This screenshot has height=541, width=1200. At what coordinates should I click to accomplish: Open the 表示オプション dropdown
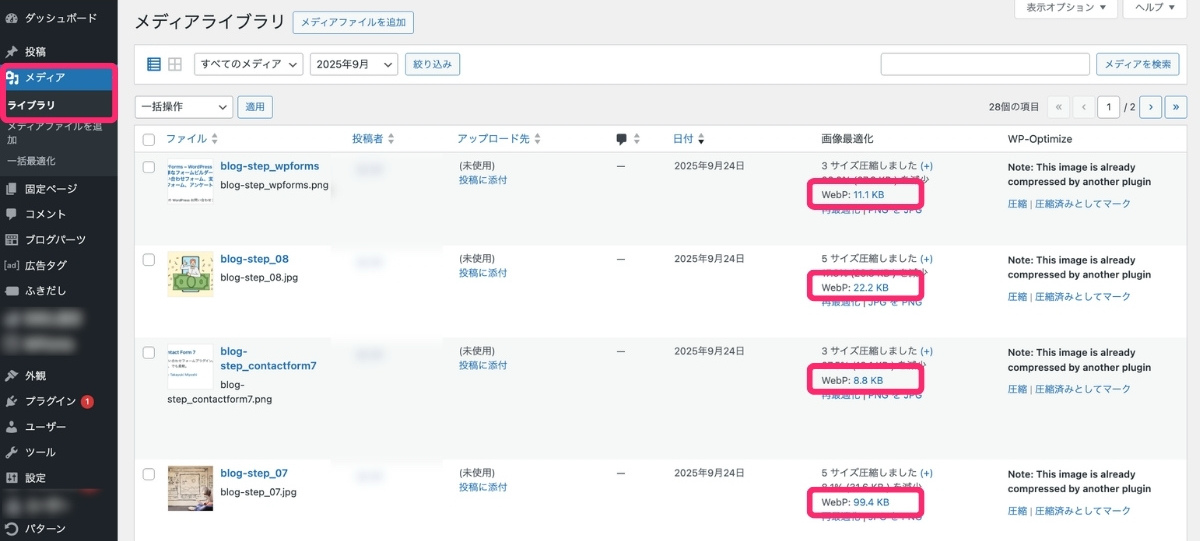[1066, 8]
